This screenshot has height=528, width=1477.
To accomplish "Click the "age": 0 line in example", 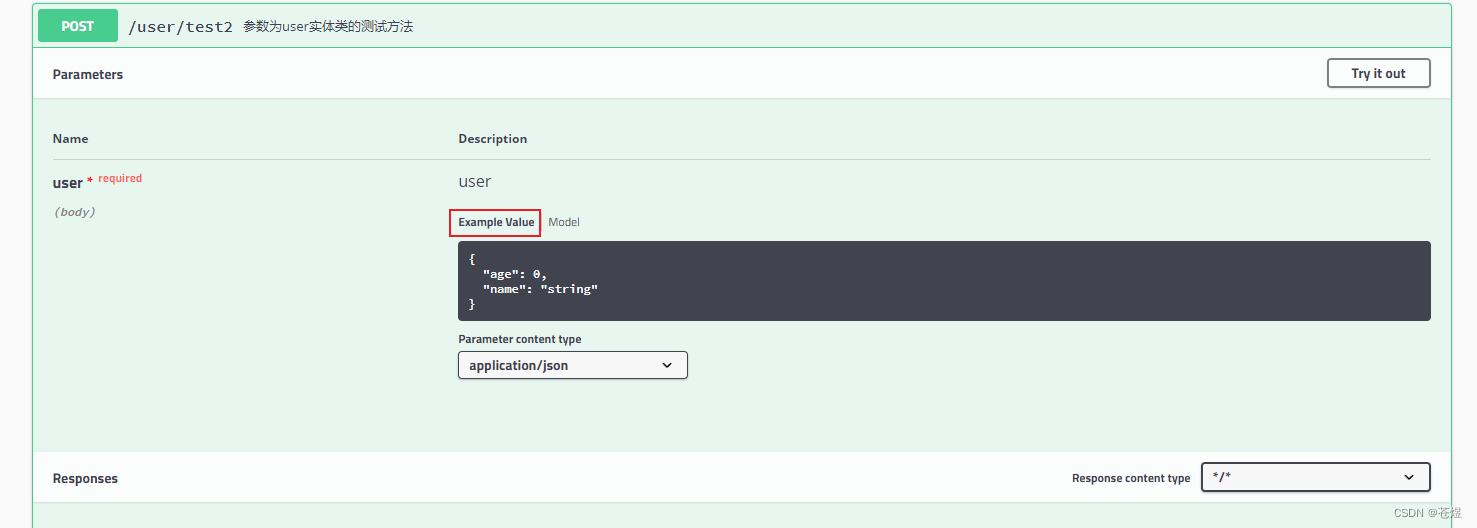I will pyautogui.click(x=515, y=273).
